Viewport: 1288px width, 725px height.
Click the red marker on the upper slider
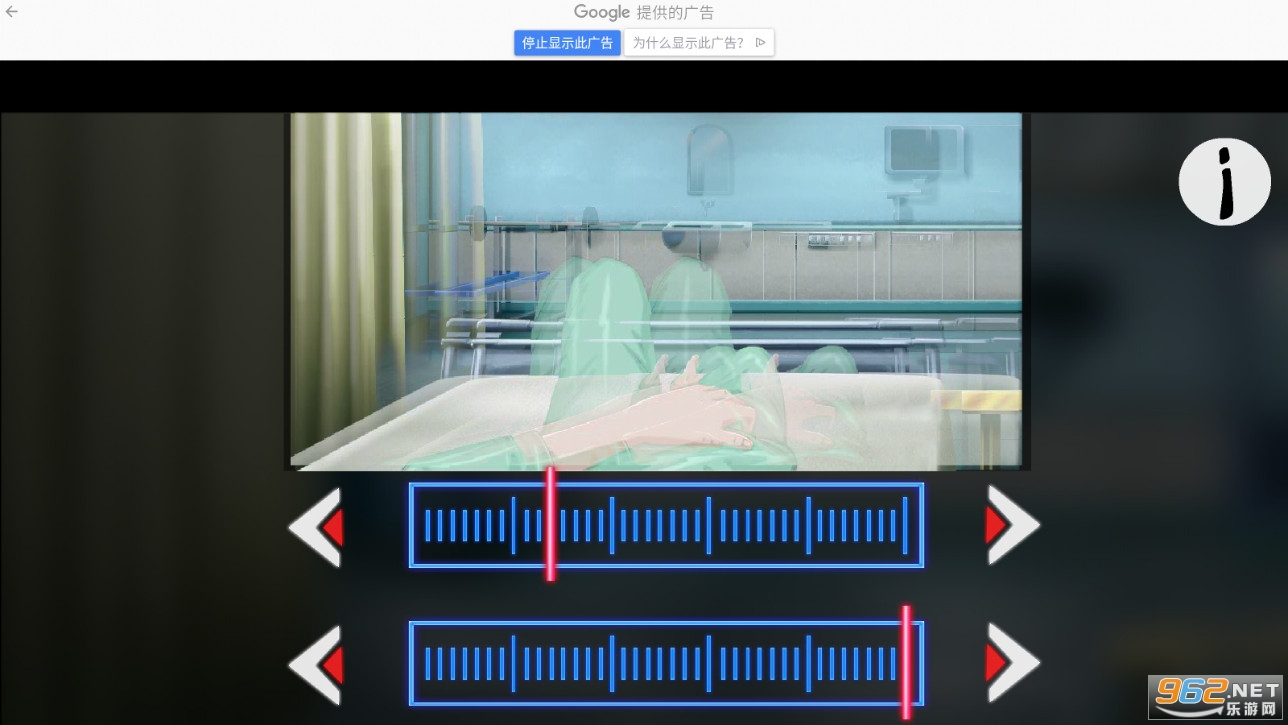pyautogui.click(x=550, y=524)
